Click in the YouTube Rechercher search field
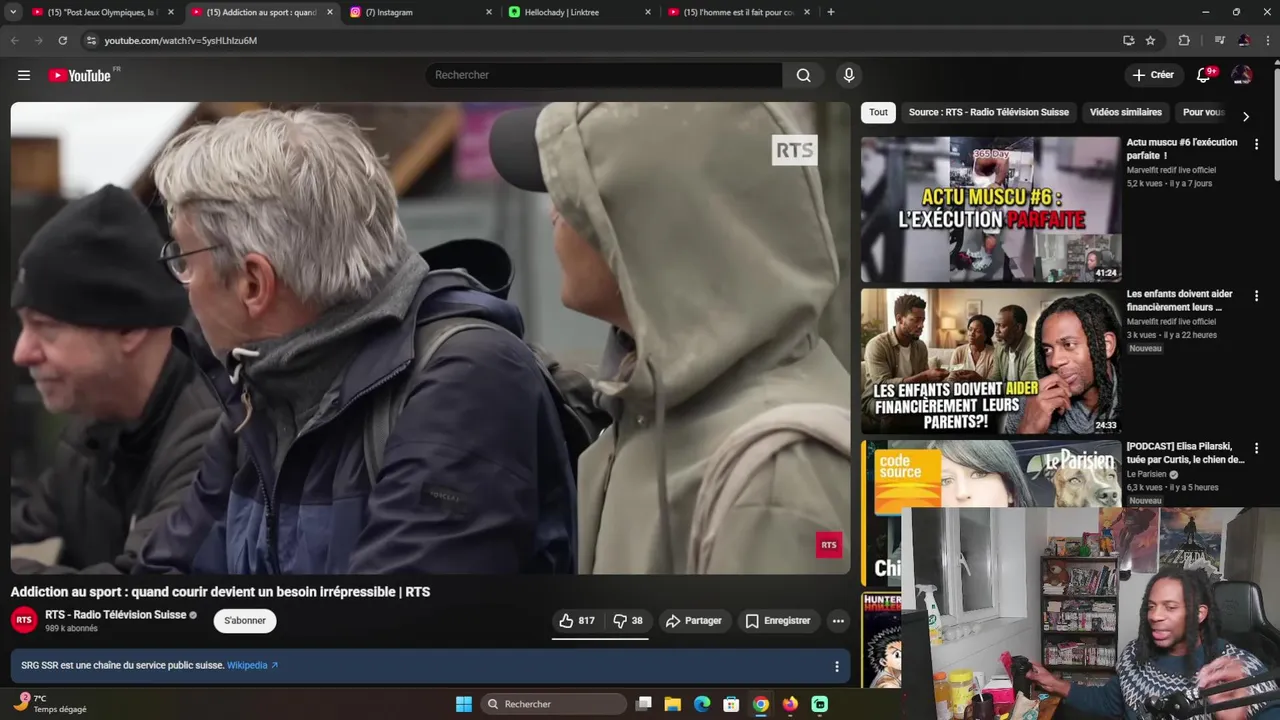 coord(603,75)
